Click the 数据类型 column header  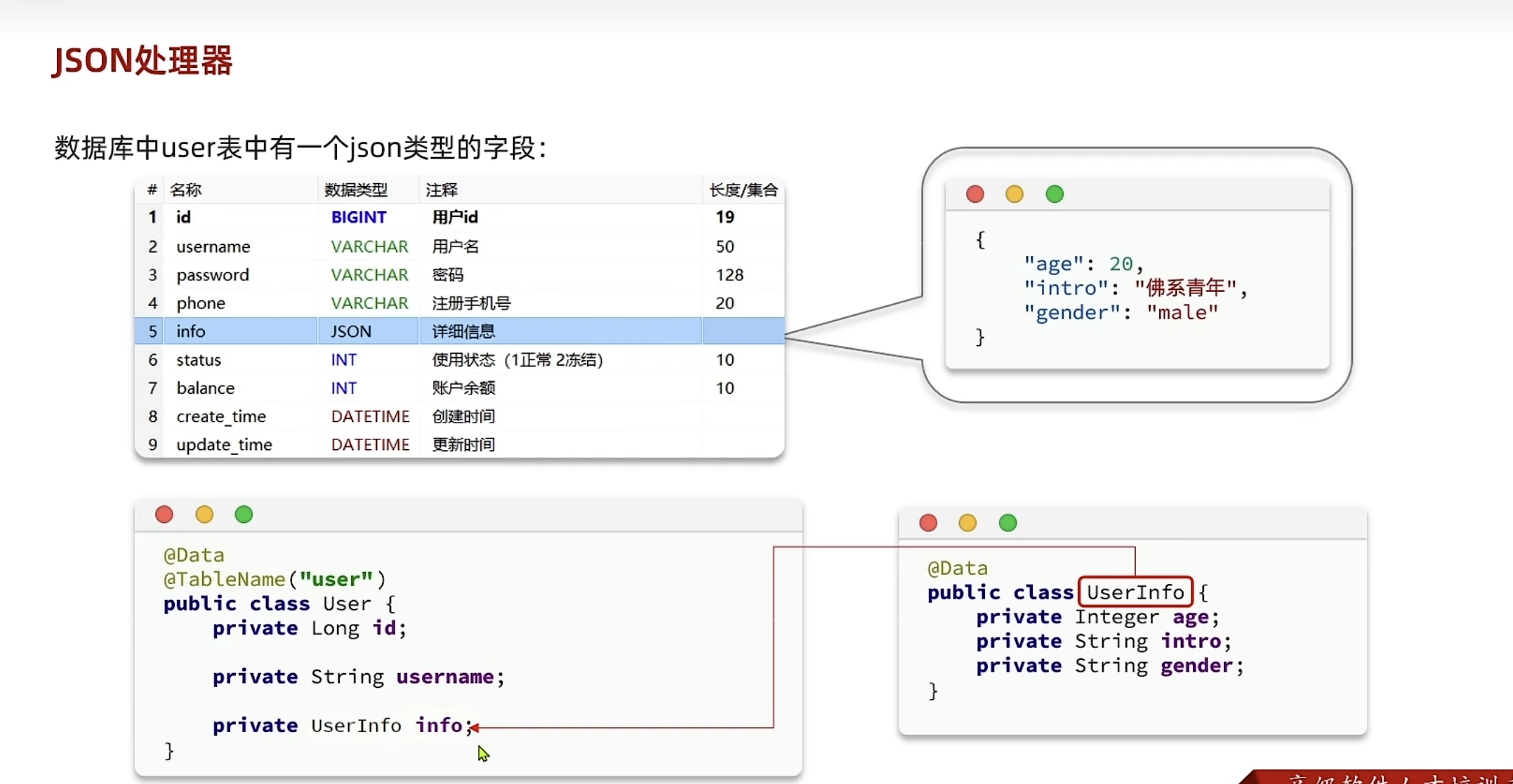point(356,190)
